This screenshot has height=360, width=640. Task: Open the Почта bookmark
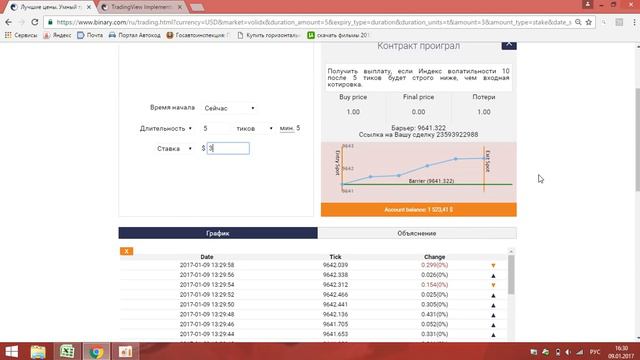(x=90, y=36)
